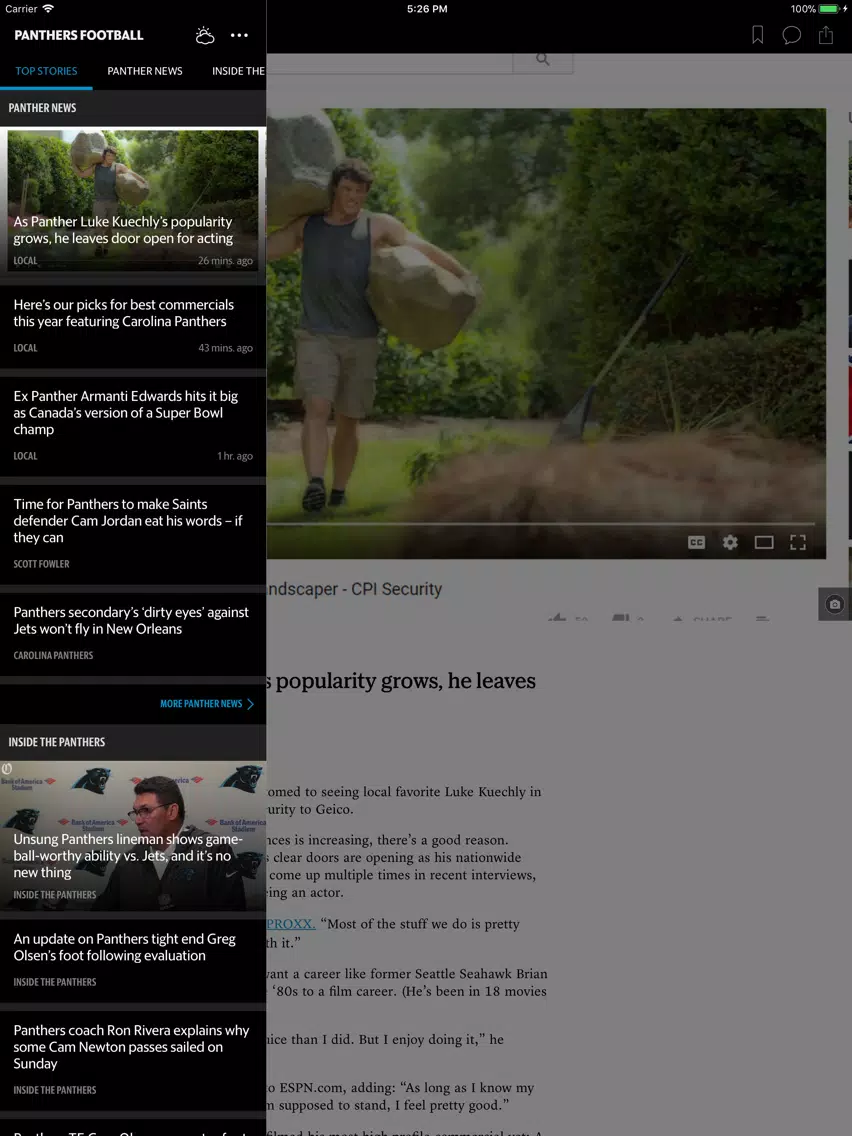Click the 5:26 PM clock
Viewport: 852px width, 1136px height.
click(x=427, y=9)
